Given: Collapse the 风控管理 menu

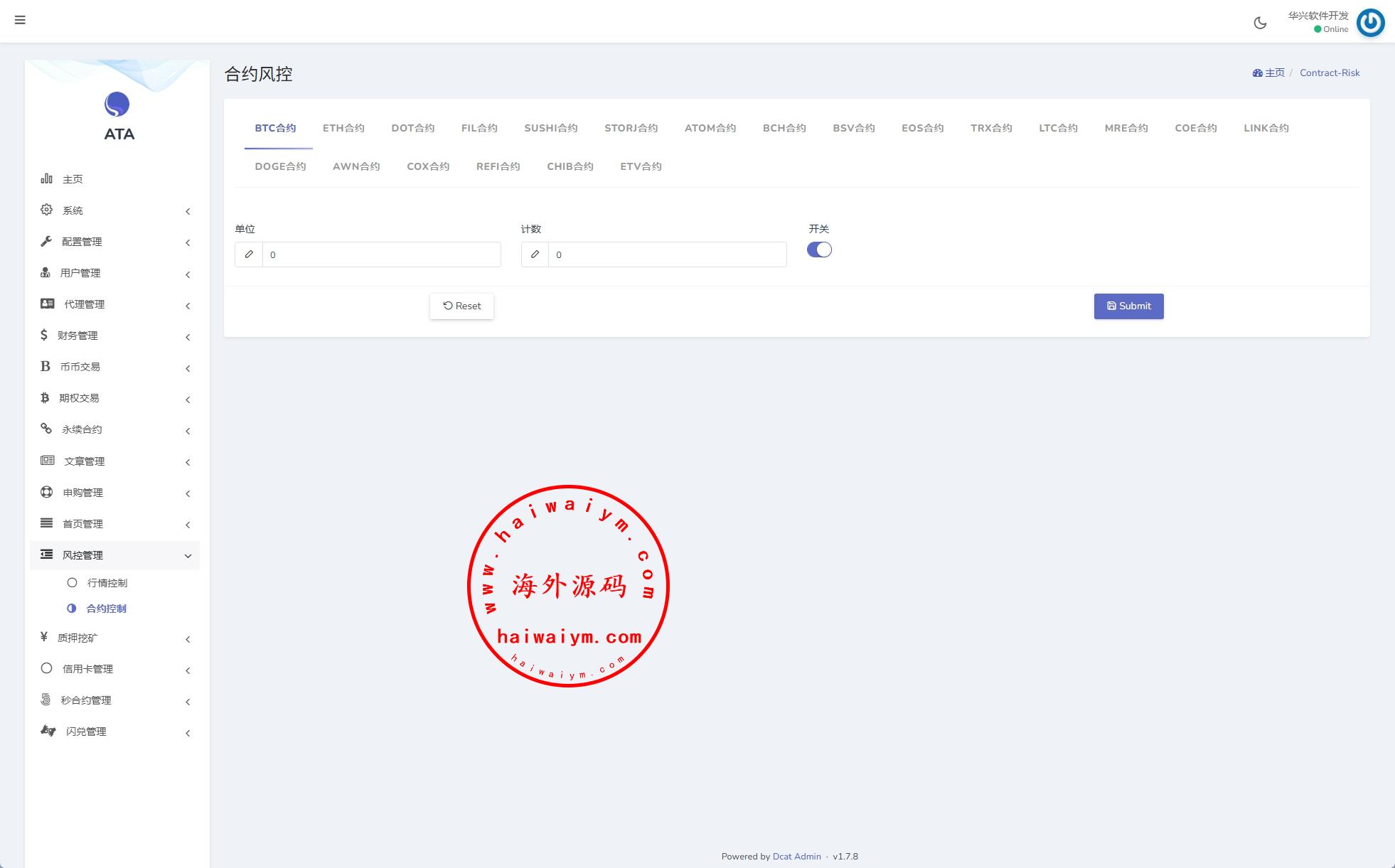Looking at the screenshot, I should click(188, 556).
